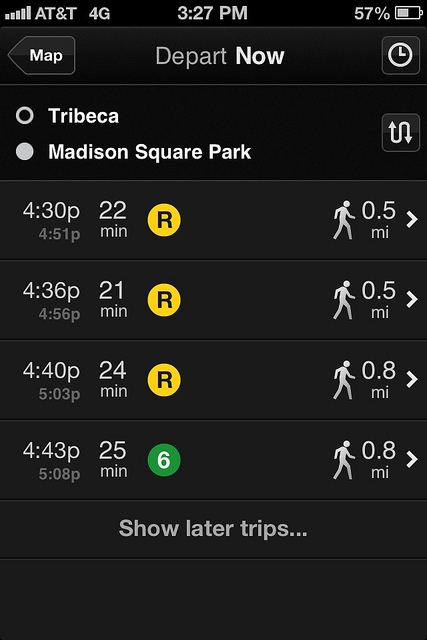Expand the 4:36p trip details chevron
Image resolution: width=427 pixels, height=640 pixels.
click(x=412, y=300)
